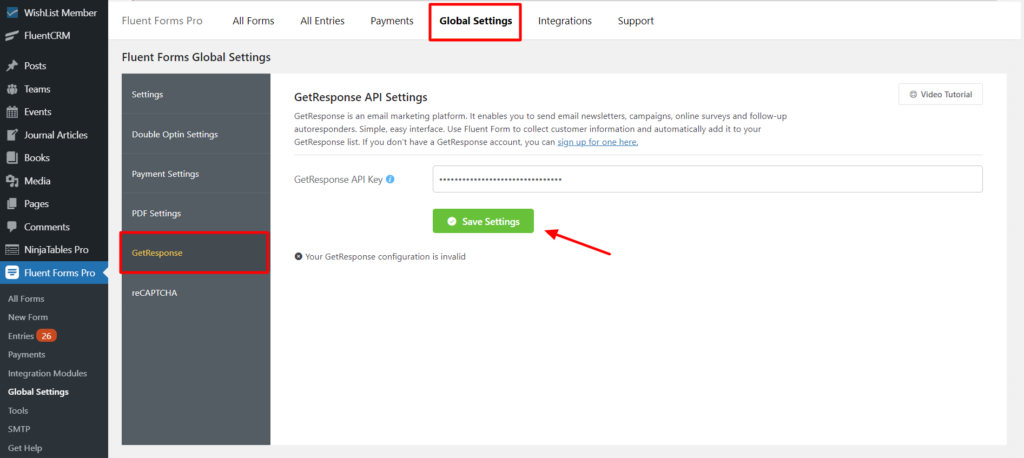The image size is (1024, 458).
Task: Open All Forms in the WordPress submenu
Action: [x=26, y=299]
